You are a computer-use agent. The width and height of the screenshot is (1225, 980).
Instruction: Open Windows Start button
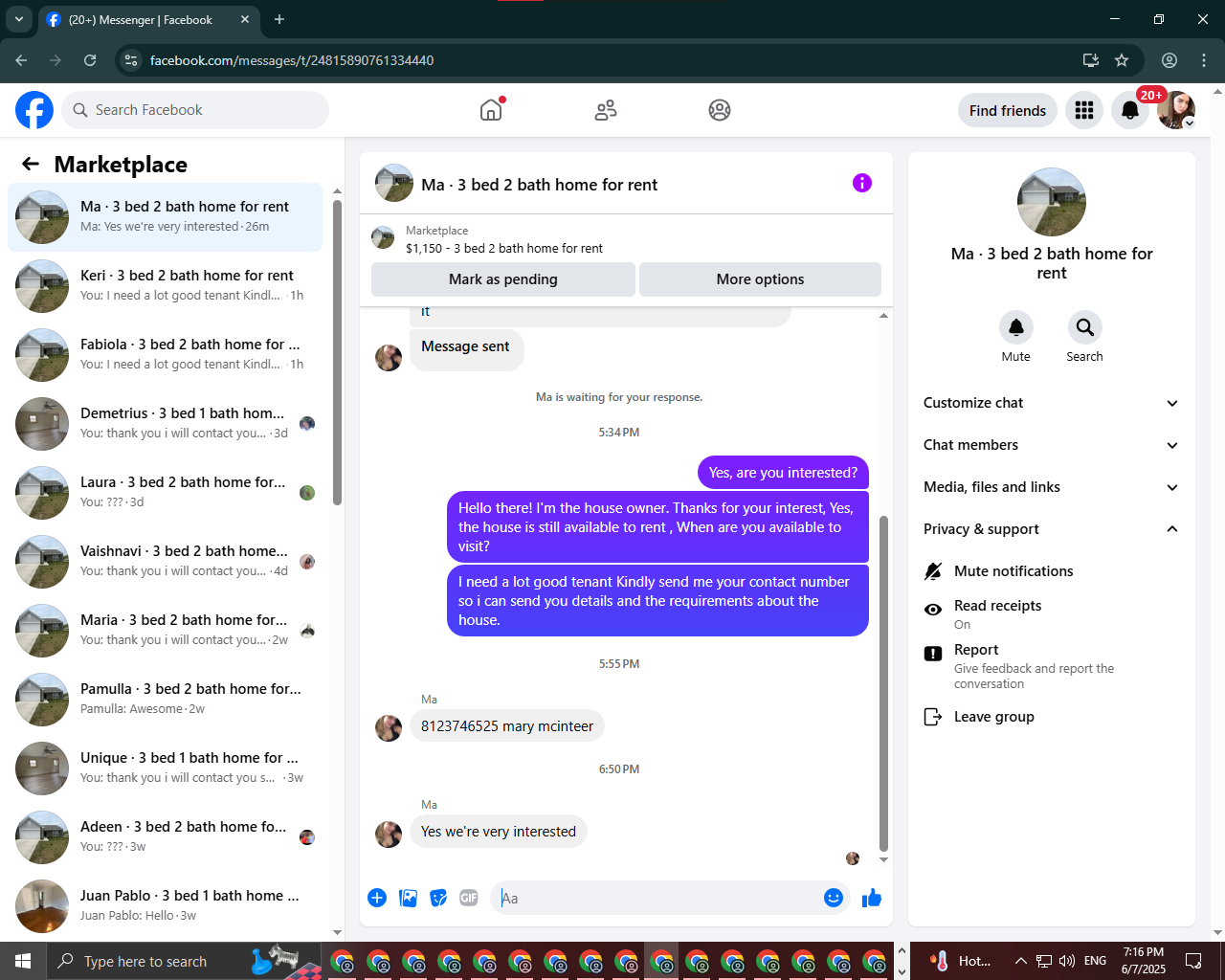[x=23, y=961]
